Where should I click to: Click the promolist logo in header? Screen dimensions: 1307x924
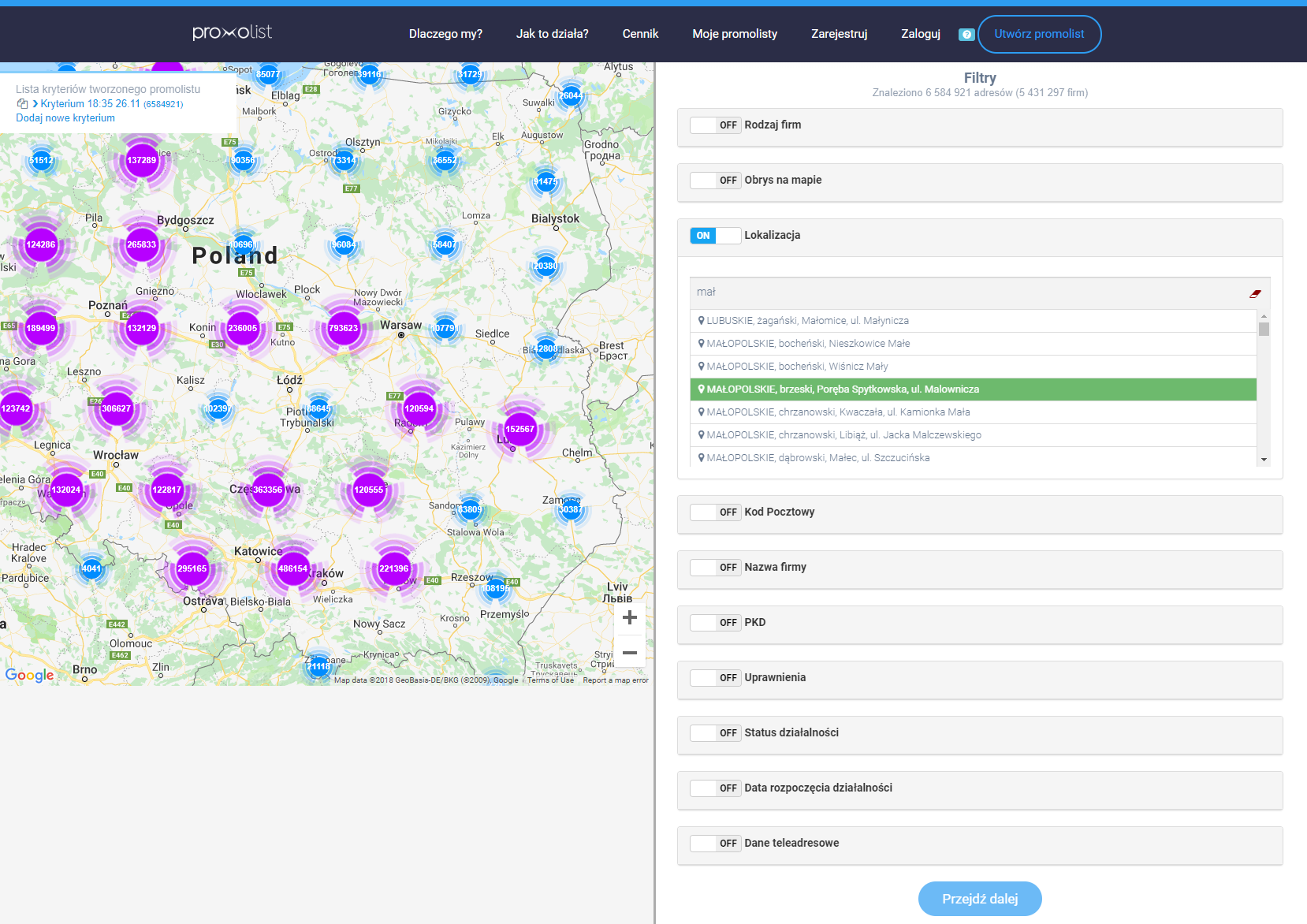pyautogui.click(x=232, y=32)
